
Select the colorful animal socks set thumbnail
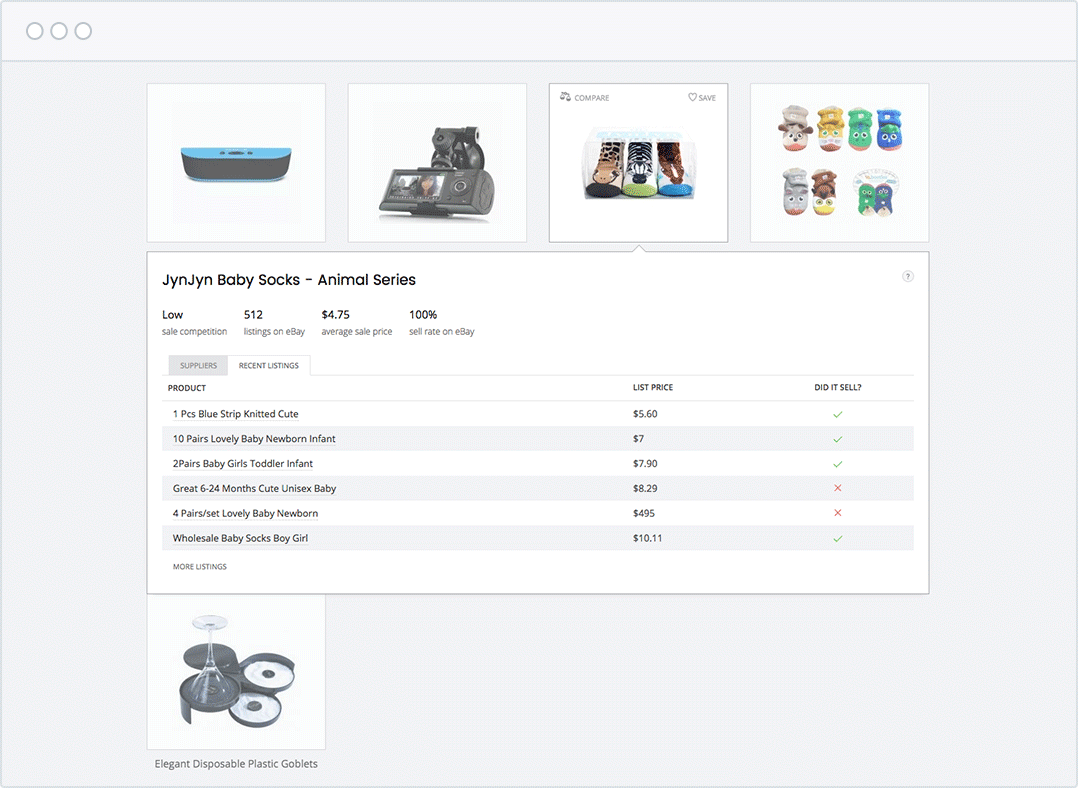(x=839, y=163)
